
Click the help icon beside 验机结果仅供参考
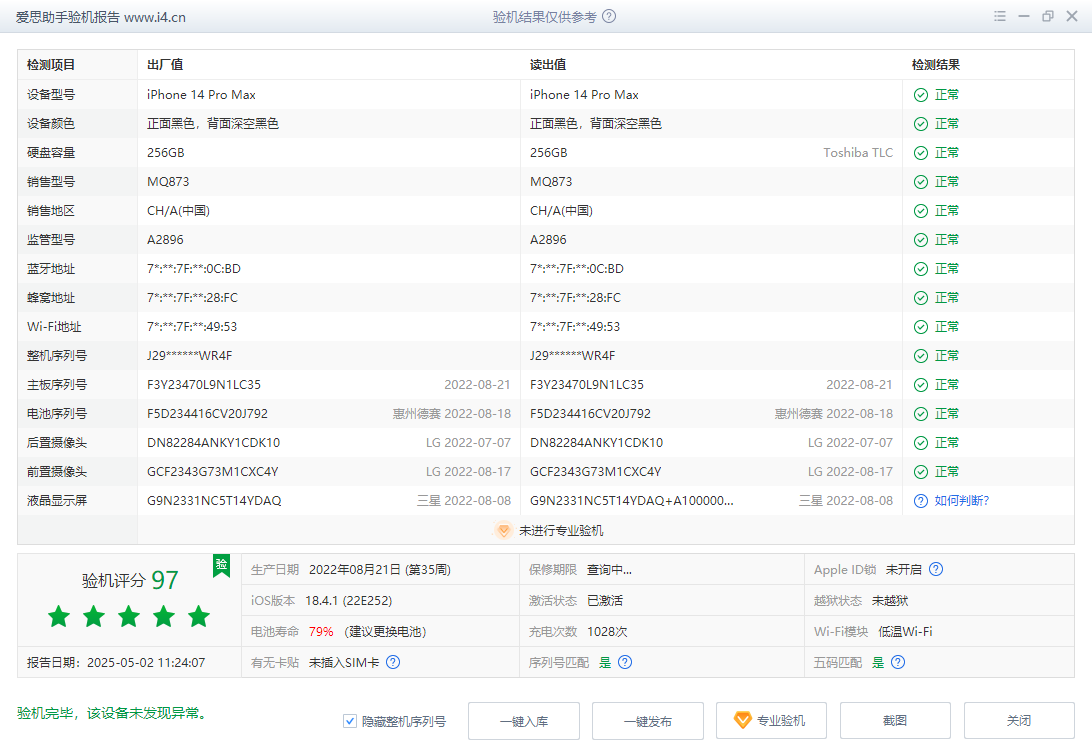coord(609,16)
